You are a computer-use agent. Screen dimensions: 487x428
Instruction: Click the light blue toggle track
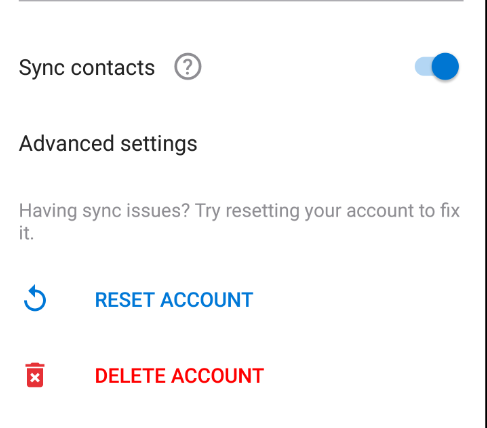click(x=423, y=67)
